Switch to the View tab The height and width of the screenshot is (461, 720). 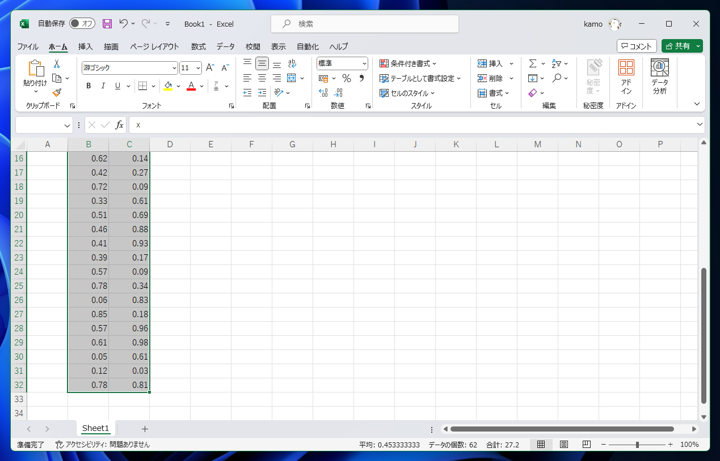(x=278, y=46)
